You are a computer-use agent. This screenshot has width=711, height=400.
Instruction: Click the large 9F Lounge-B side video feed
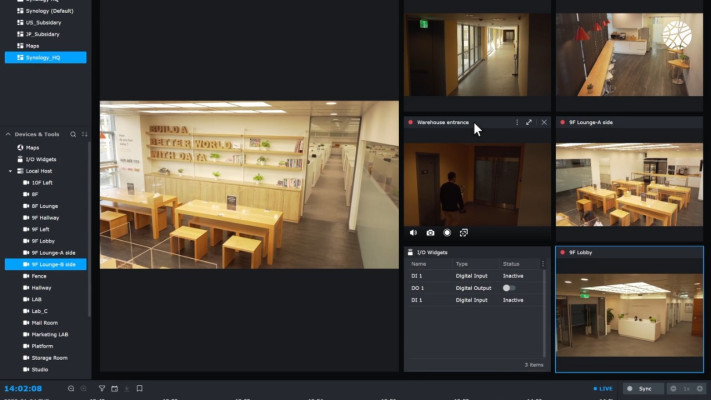(249, 185)
